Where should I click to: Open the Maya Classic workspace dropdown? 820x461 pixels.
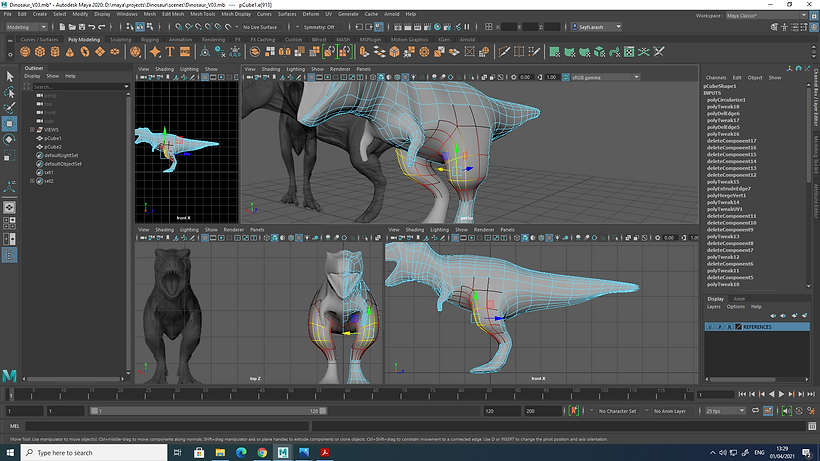pyautogui.click(x=766, y=16)
